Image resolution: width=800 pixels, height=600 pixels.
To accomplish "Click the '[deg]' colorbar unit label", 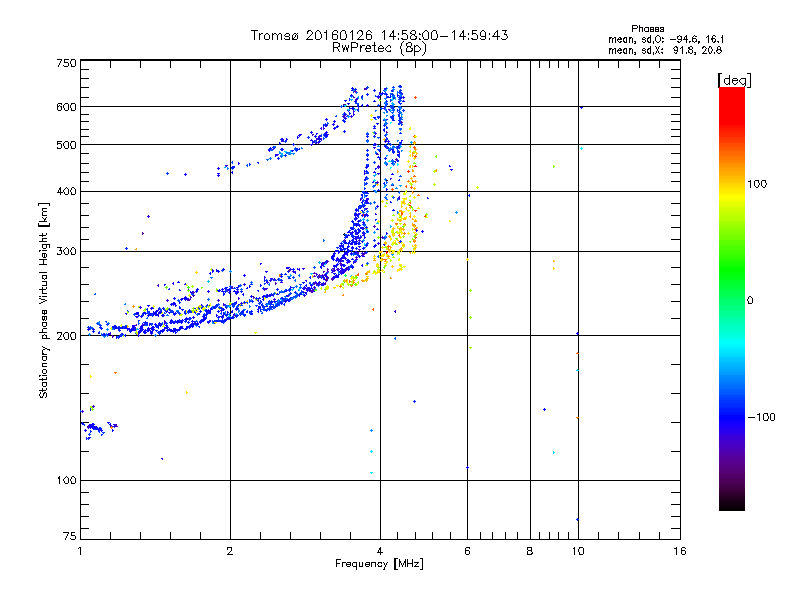I will click(x=734, y=80).
